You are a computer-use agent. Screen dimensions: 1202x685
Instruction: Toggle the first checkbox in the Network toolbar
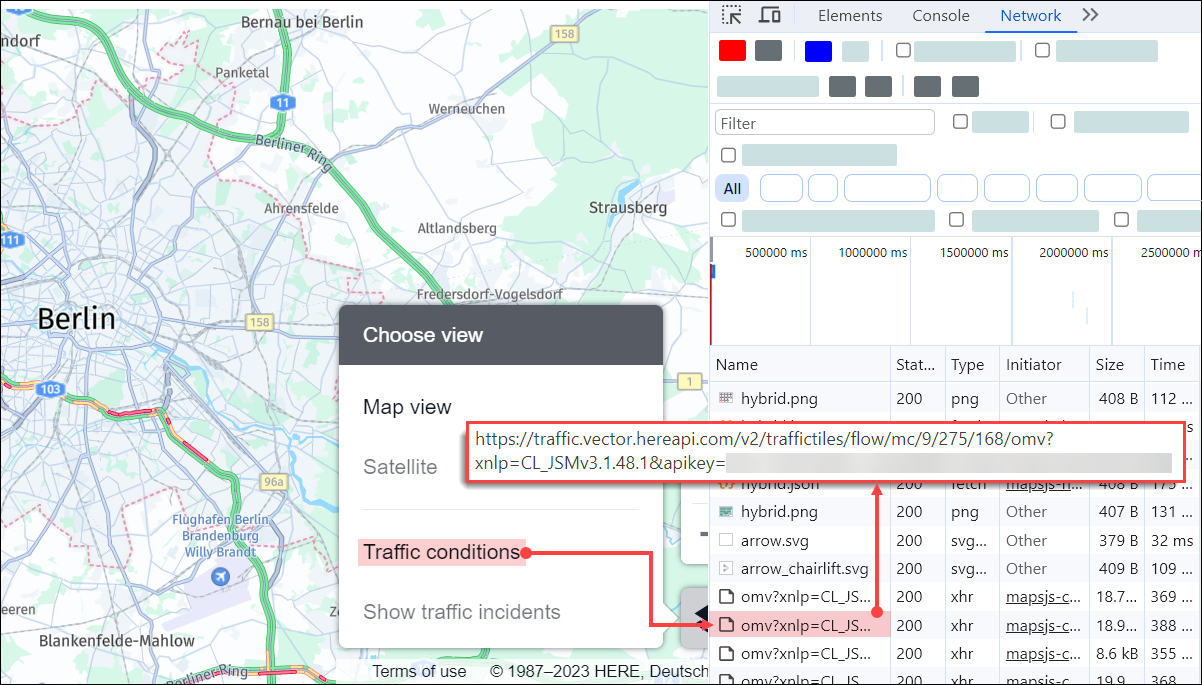coord(903,50)
